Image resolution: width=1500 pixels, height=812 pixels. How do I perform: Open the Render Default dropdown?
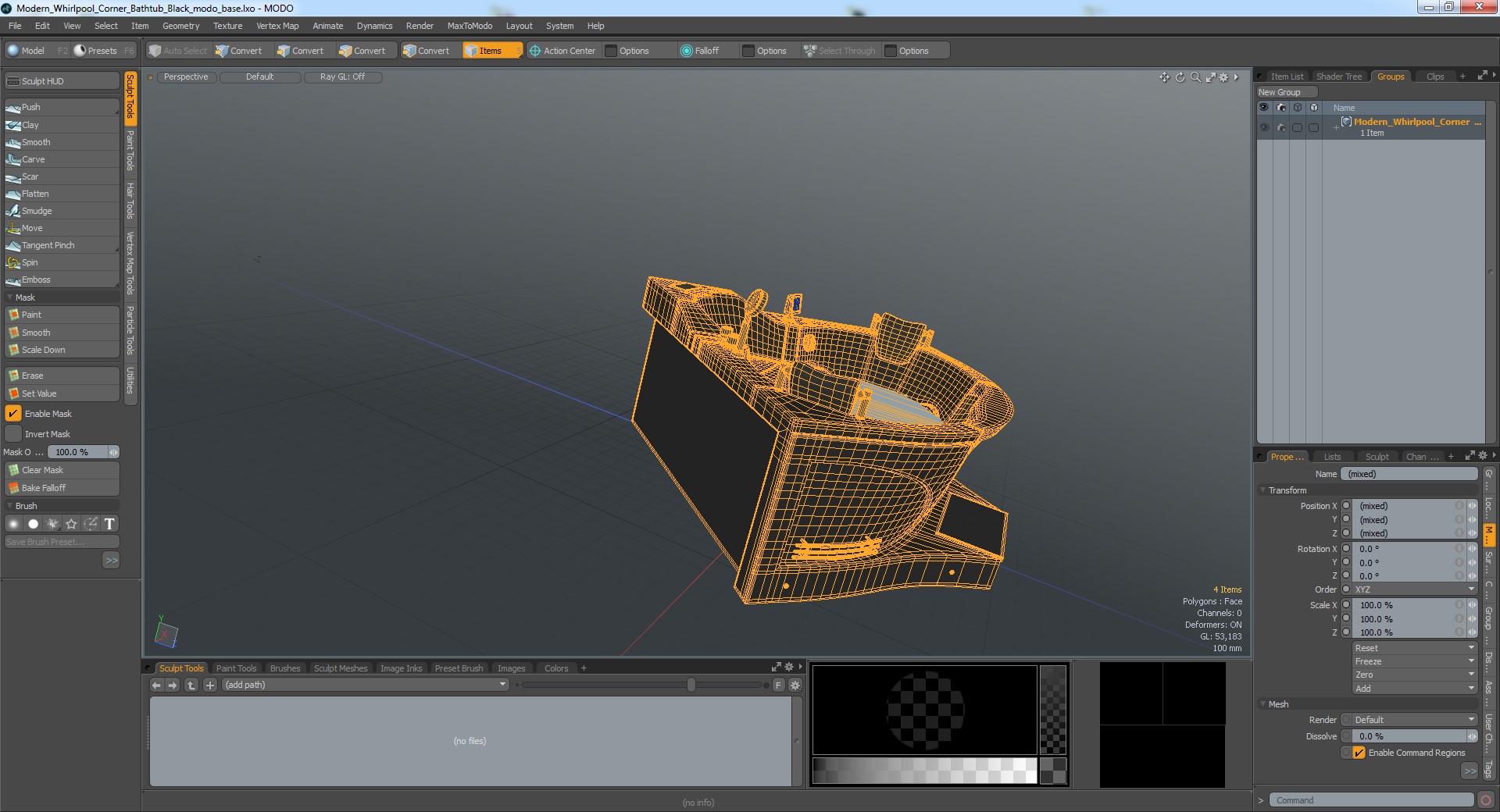[1414, 720]
